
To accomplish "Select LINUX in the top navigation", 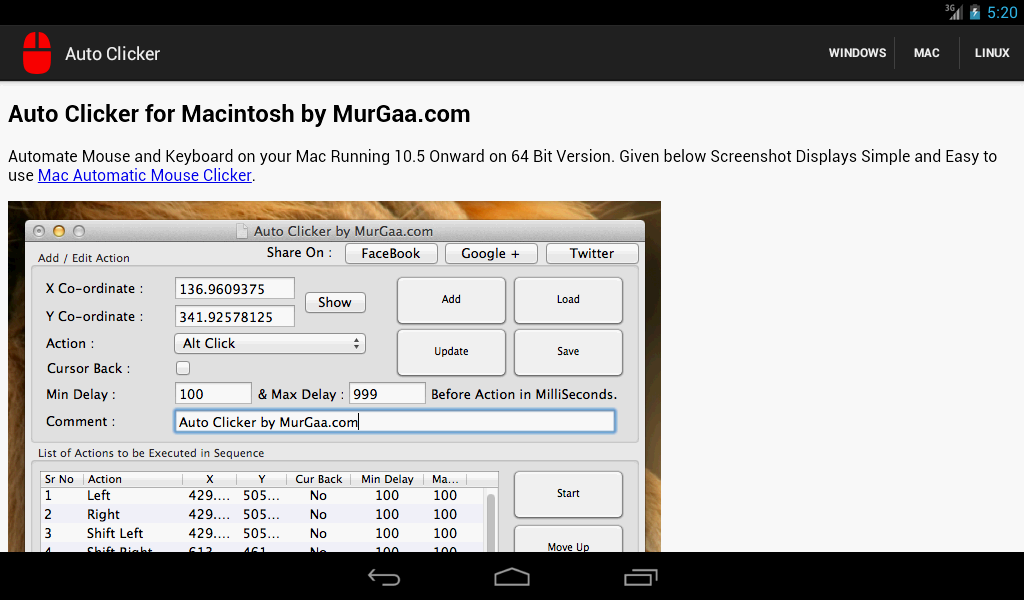I will 991,53.
